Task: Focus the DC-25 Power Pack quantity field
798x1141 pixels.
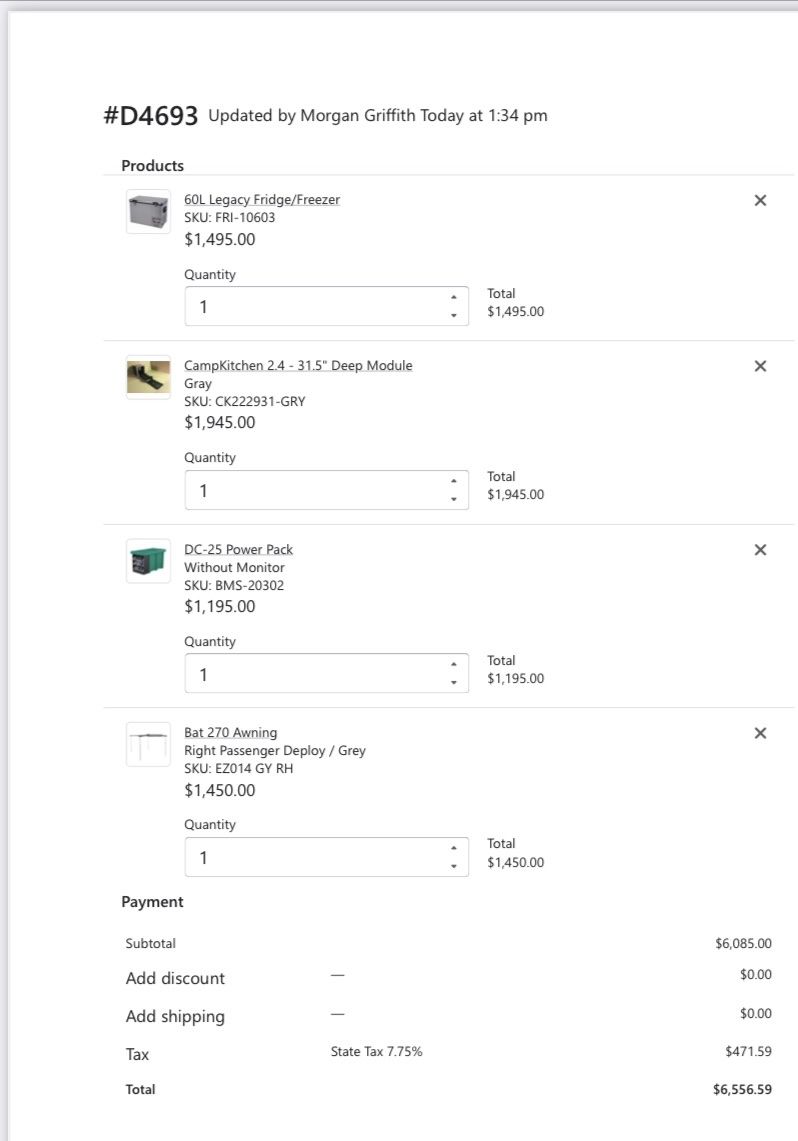Action: click(x=310, y=674)
